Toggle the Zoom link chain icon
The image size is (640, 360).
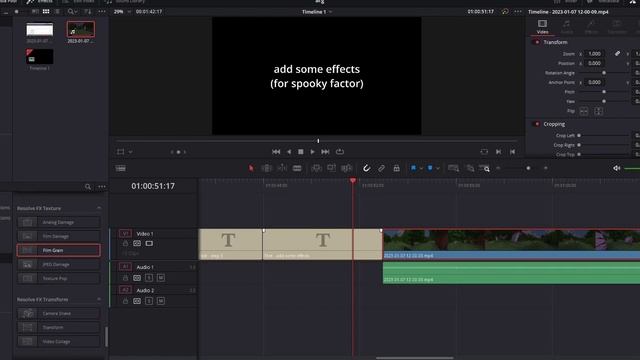pos(618,54)
